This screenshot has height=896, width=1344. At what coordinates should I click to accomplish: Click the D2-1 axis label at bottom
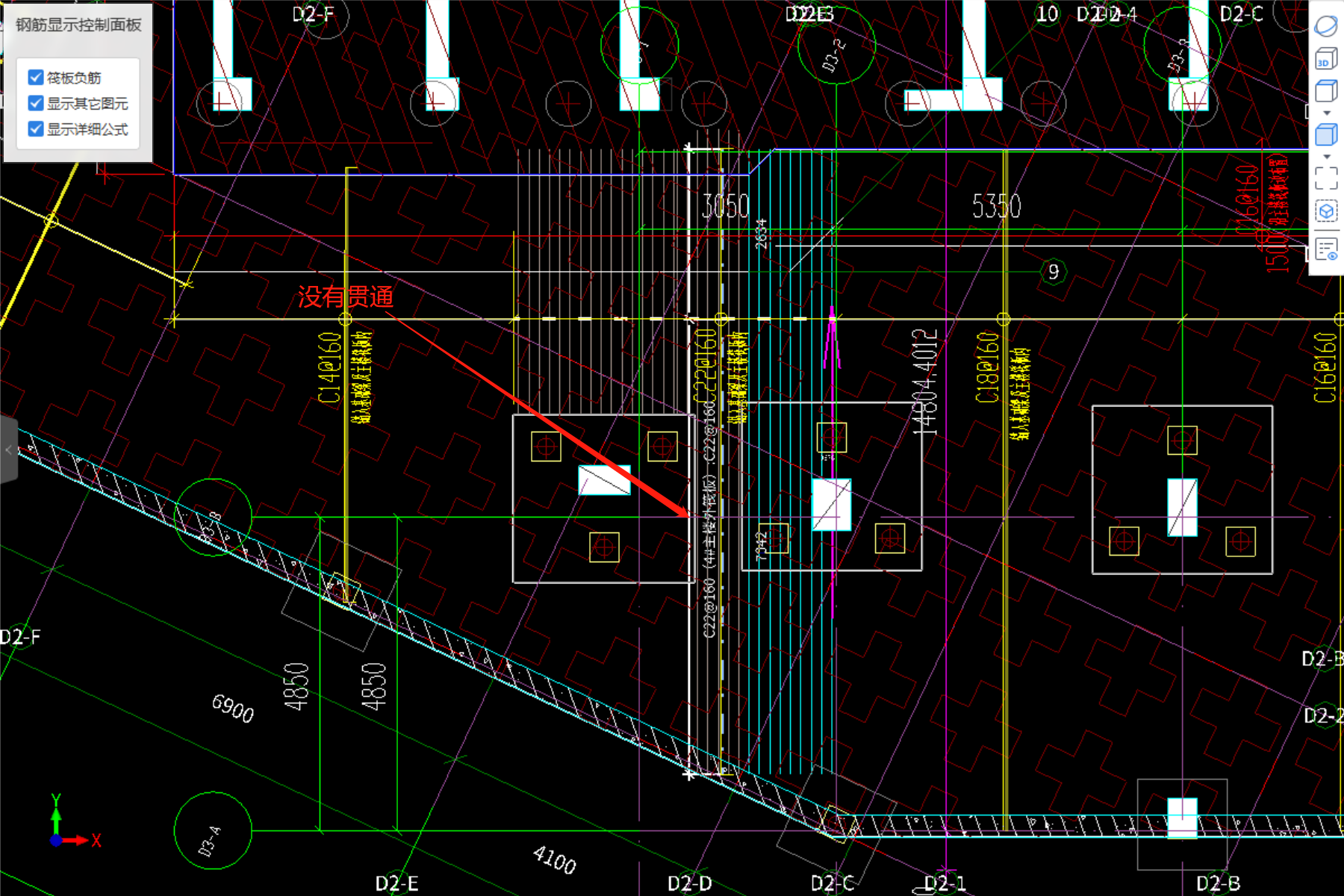[945, 883]
